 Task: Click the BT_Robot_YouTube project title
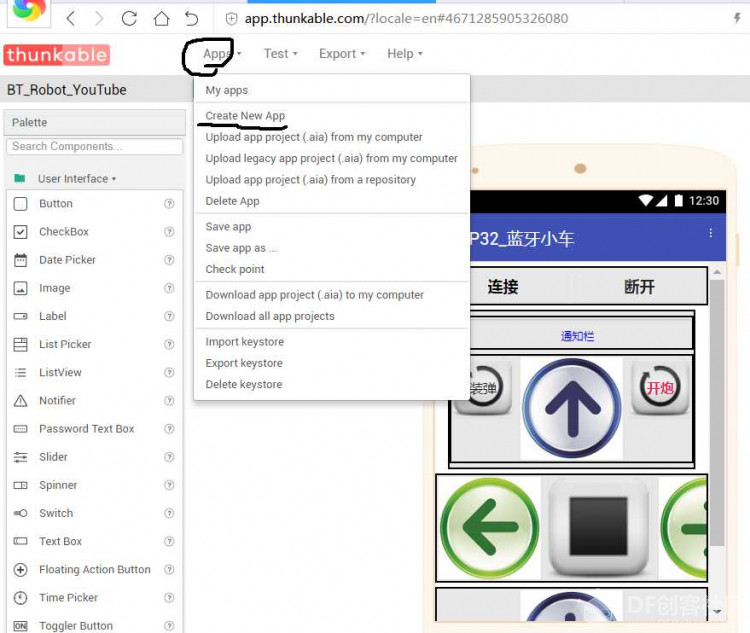click(x=67, y=90)
